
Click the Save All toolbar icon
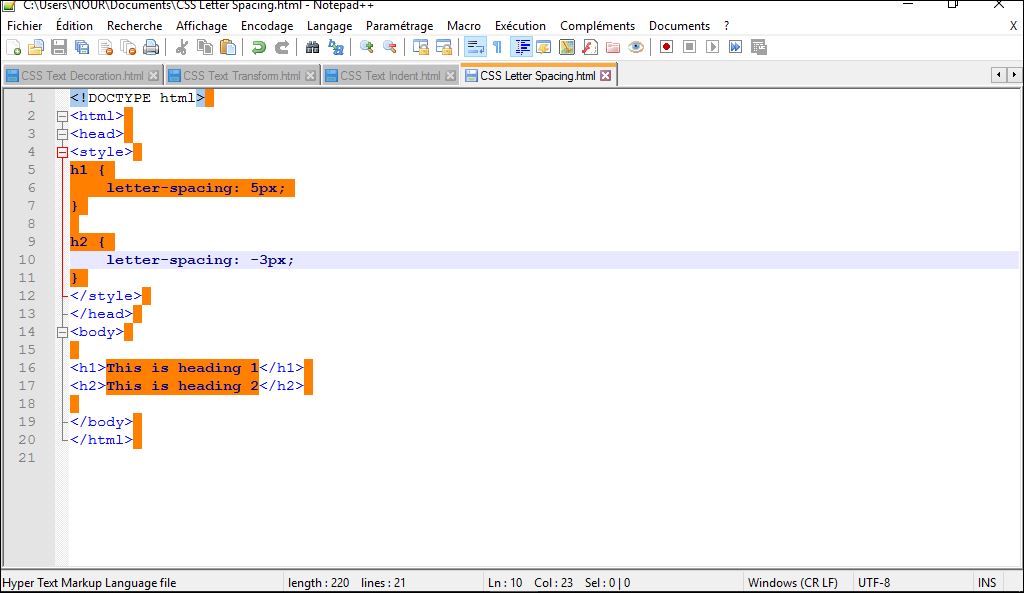[x=82, y=47]
